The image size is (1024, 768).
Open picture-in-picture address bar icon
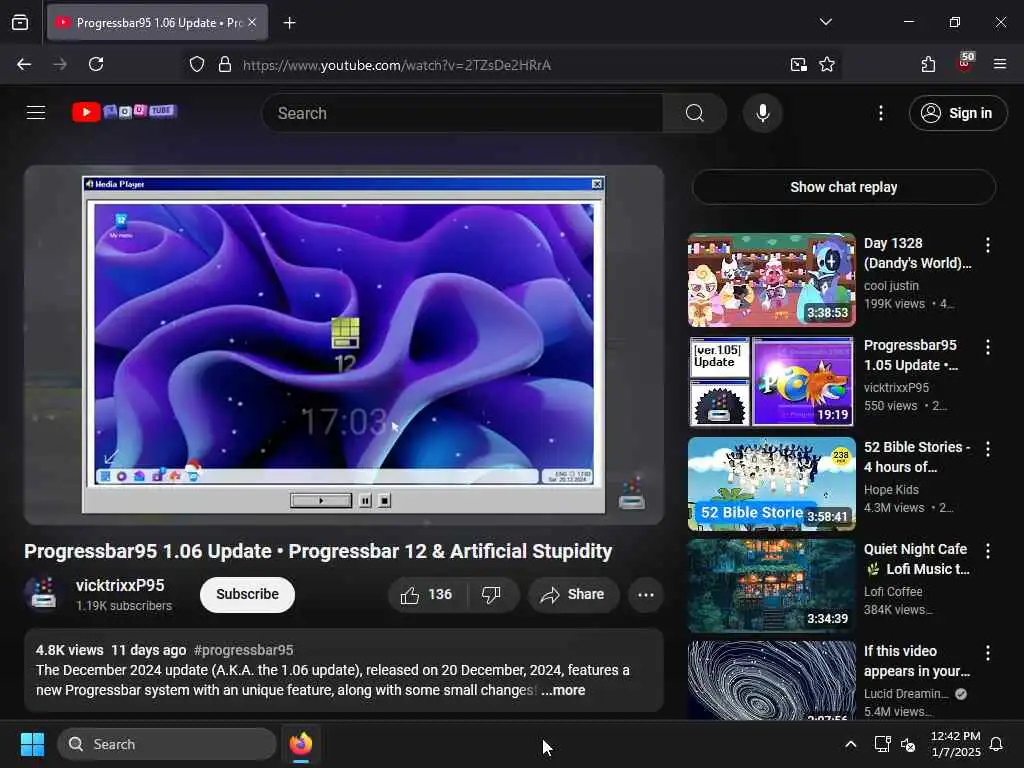798,64
